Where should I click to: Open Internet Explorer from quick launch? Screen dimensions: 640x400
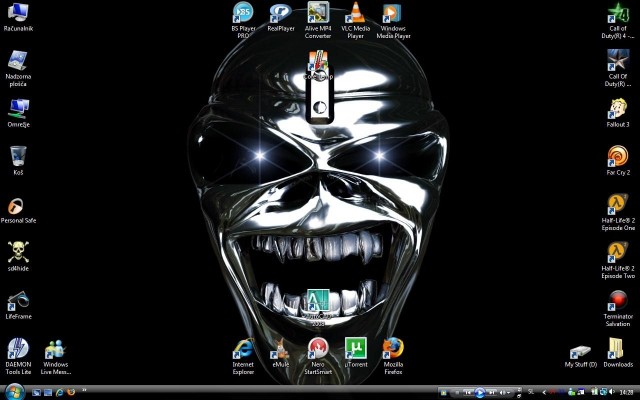click(60, 393)
